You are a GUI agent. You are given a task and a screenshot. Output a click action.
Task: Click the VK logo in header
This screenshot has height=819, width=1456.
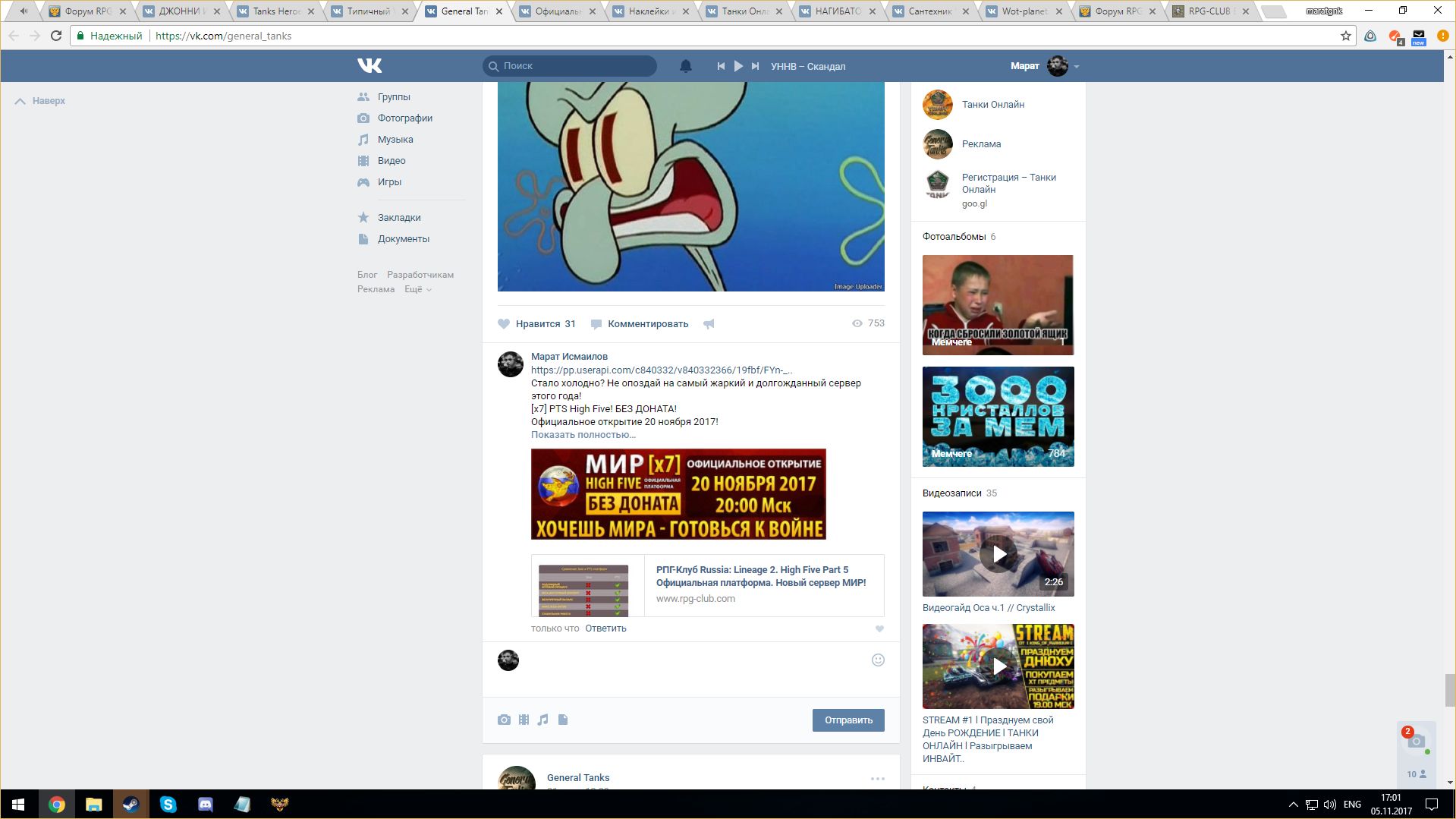(370, 66)
